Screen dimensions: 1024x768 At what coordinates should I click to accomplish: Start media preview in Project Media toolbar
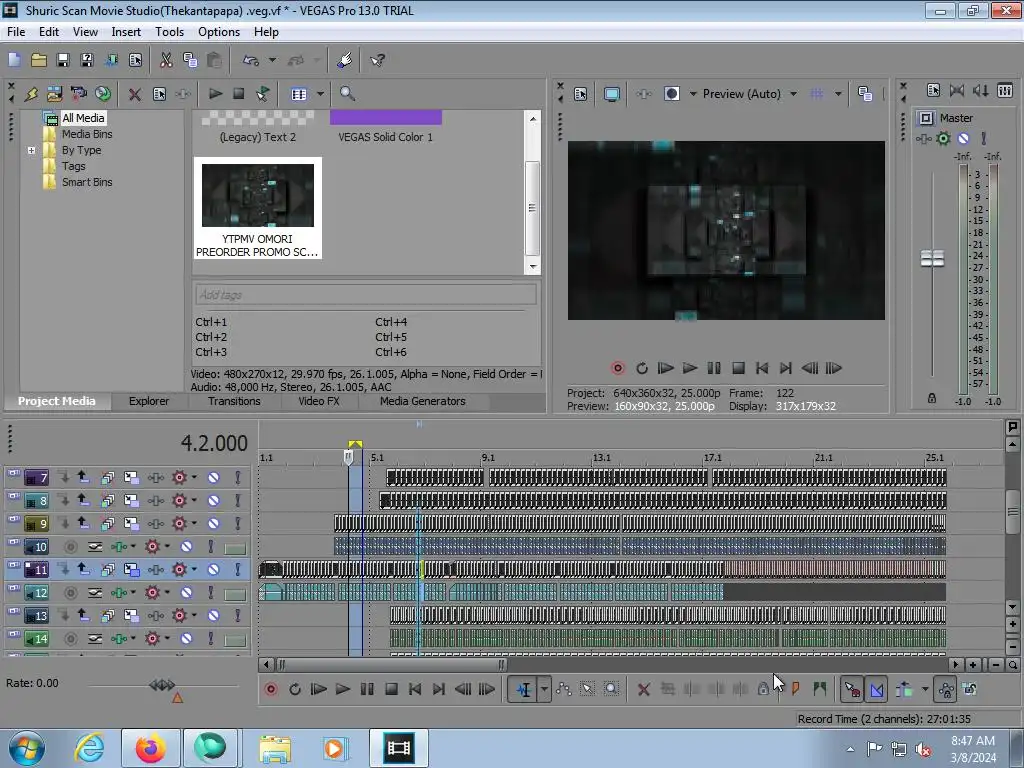pos(215,94)
